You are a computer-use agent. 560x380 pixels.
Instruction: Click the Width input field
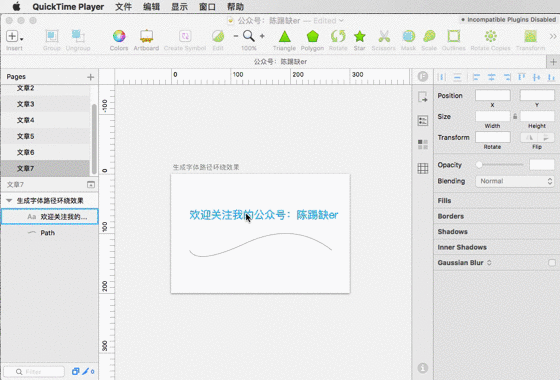tap(492, 116)
